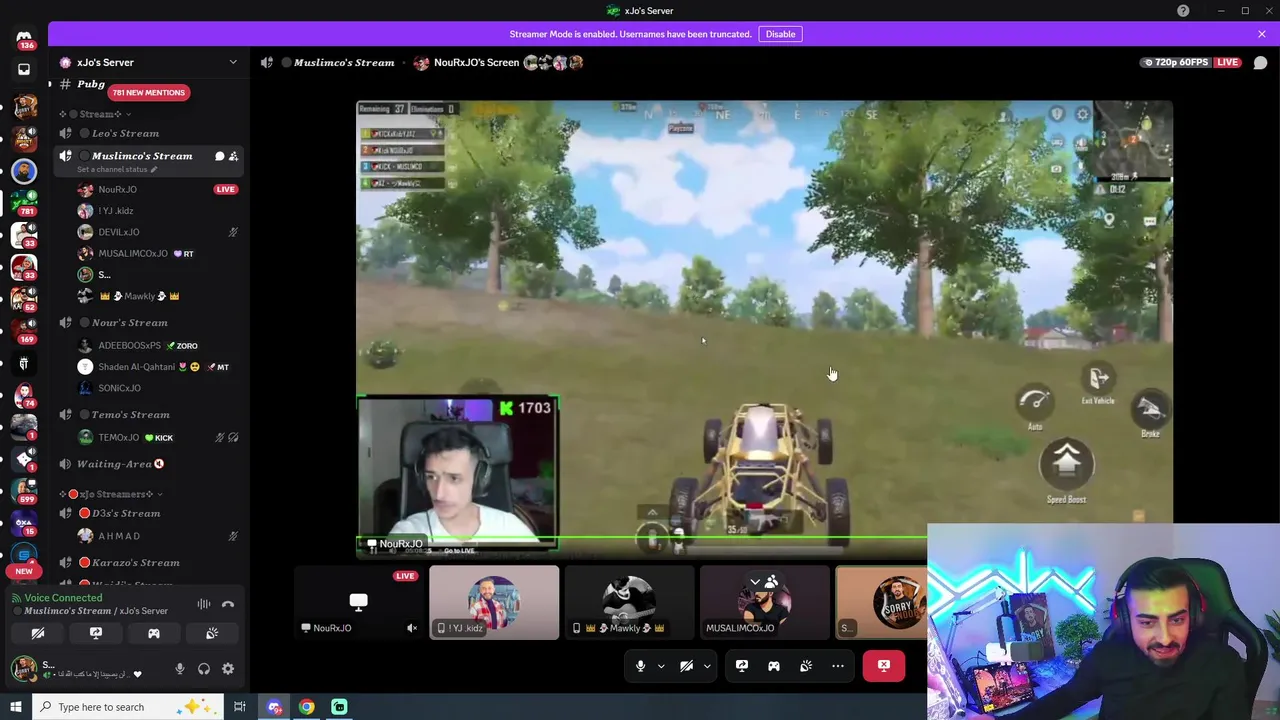Share your screen from the voice panel
Screen dimensions: 1280x720
pyautogui.click(x=96, y=633)
